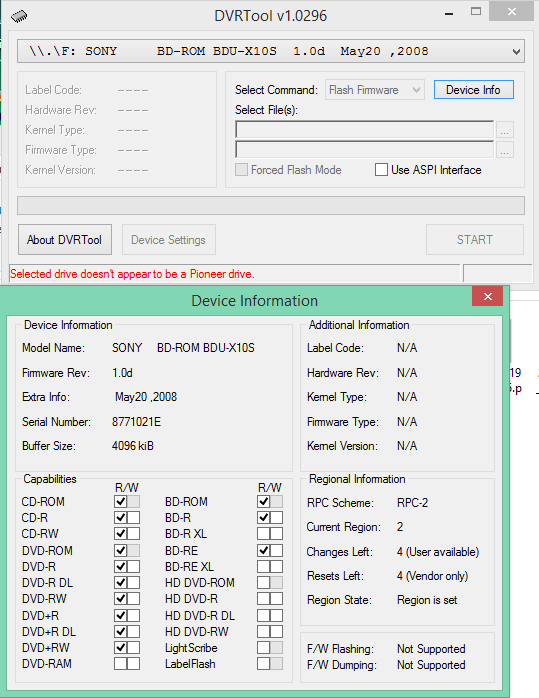
Task: Click the RPC Scheme value RPC-2
Action: pyautogui.click(x=413, y=503)
